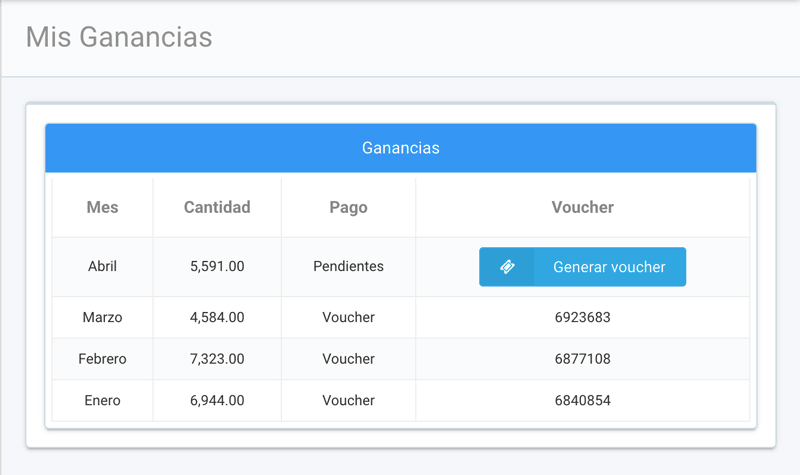Screen dimensions: 800x475
Task: Select the Febrero month cell
Action: coord(103,359)
